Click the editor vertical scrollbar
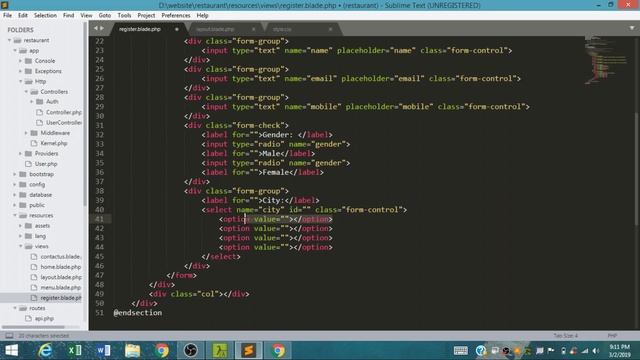Image resolution: width=640 pixels, height=360 pixels. [x=636, y=169]
